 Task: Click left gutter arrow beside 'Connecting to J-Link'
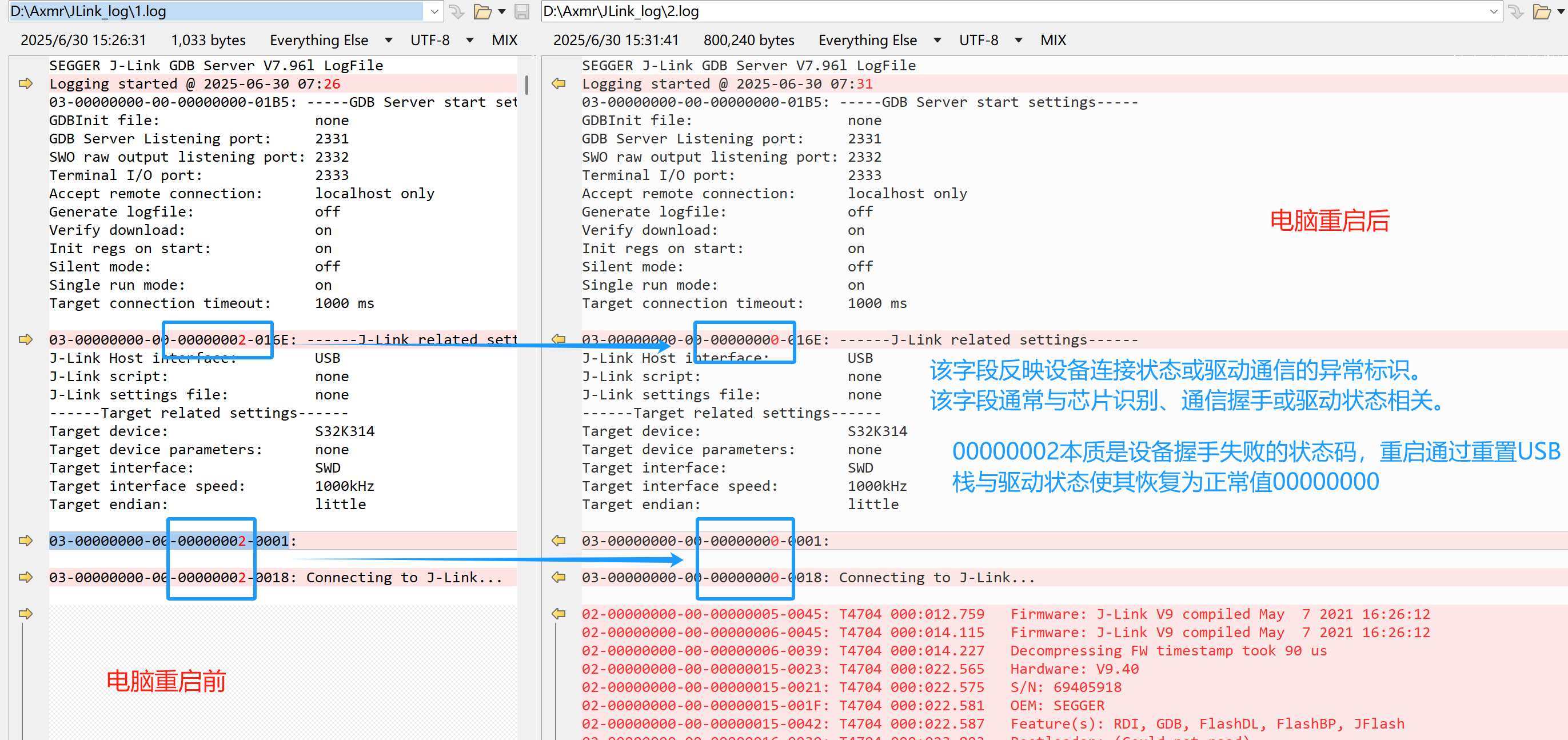pos(26,577)
